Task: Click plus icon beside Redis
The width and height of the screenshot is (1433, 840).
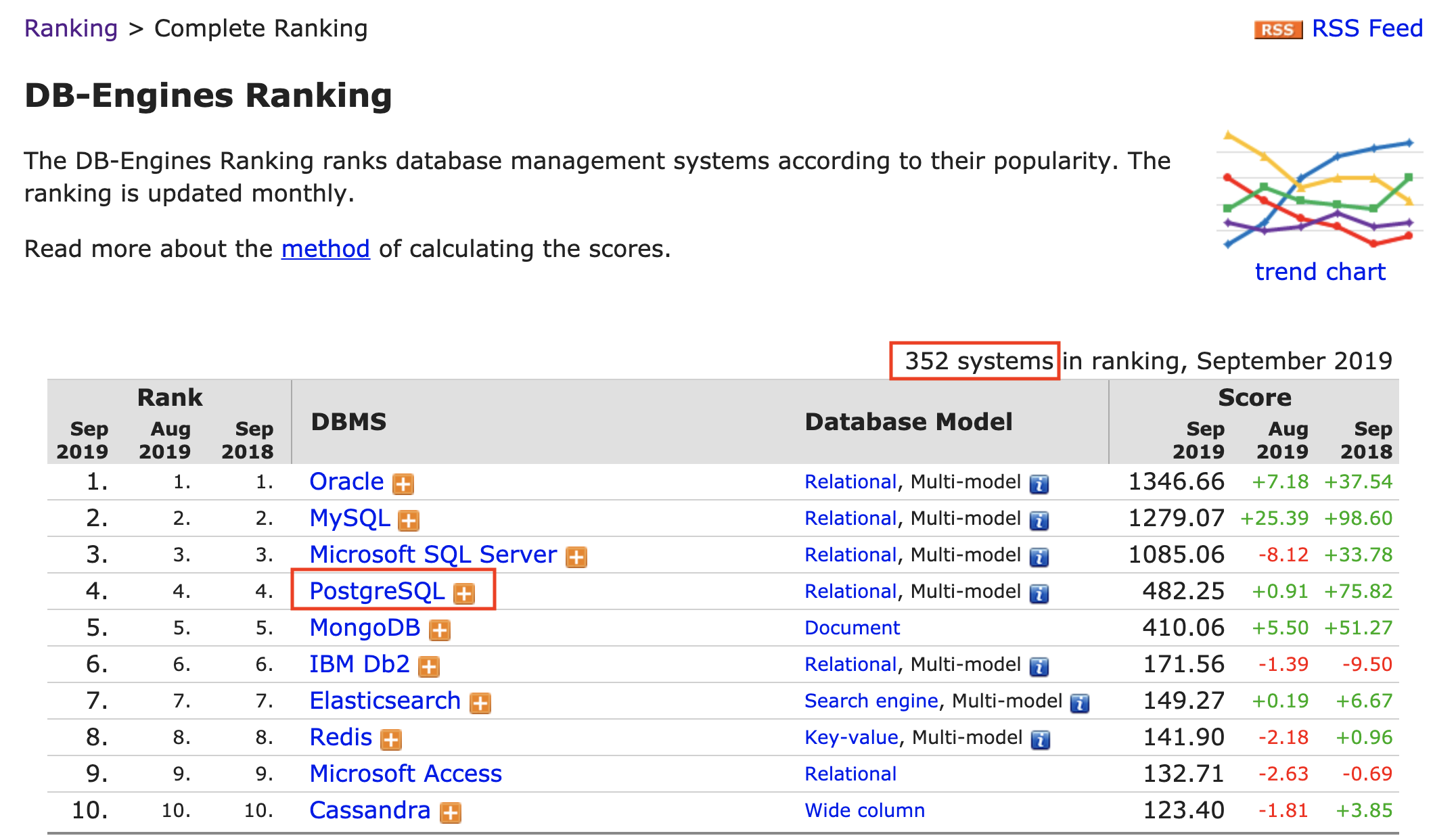Action: tap(391, 740)
